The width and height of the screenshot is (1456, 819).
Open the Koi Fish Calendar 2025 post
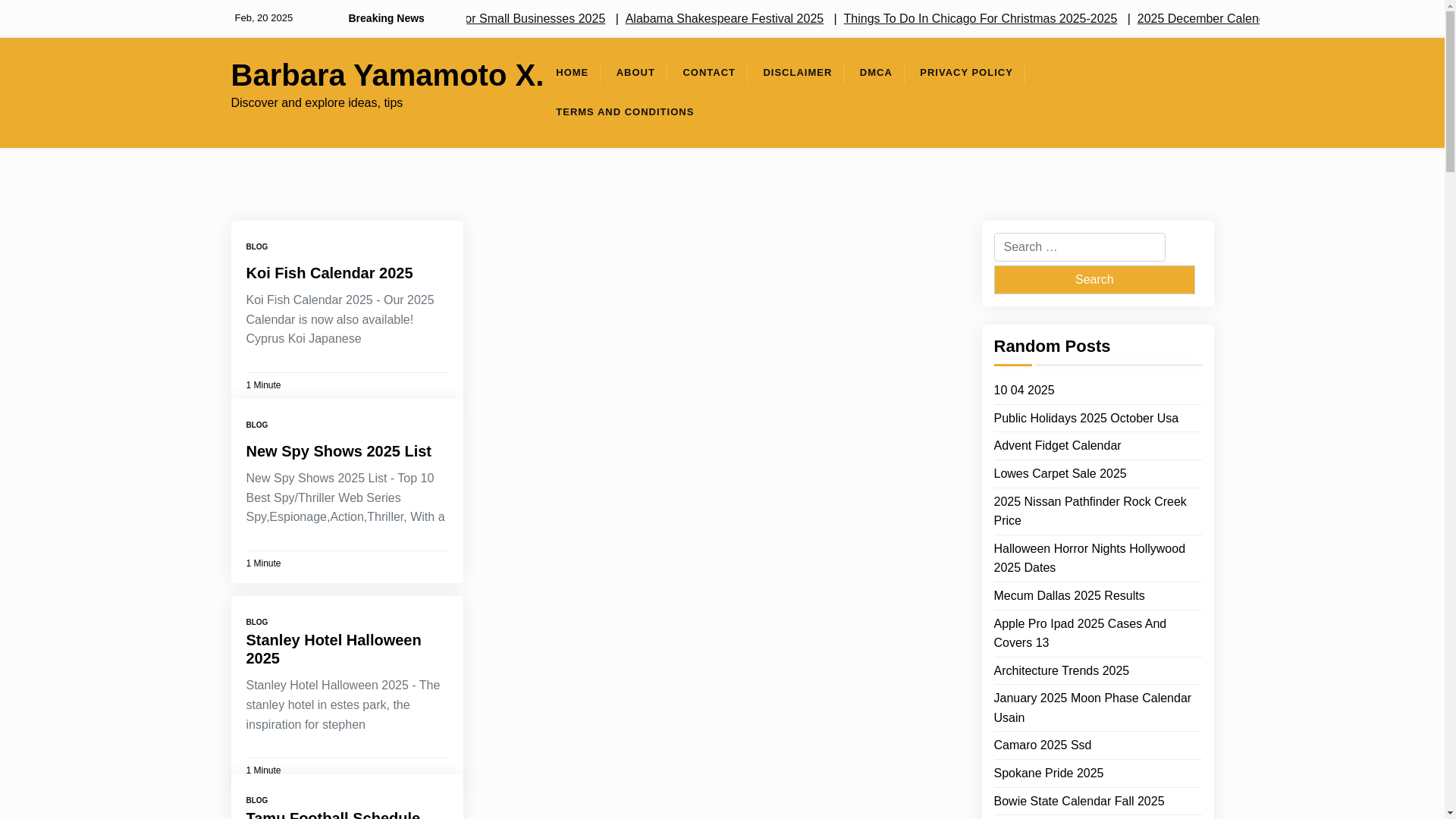(x=329, y=273)
